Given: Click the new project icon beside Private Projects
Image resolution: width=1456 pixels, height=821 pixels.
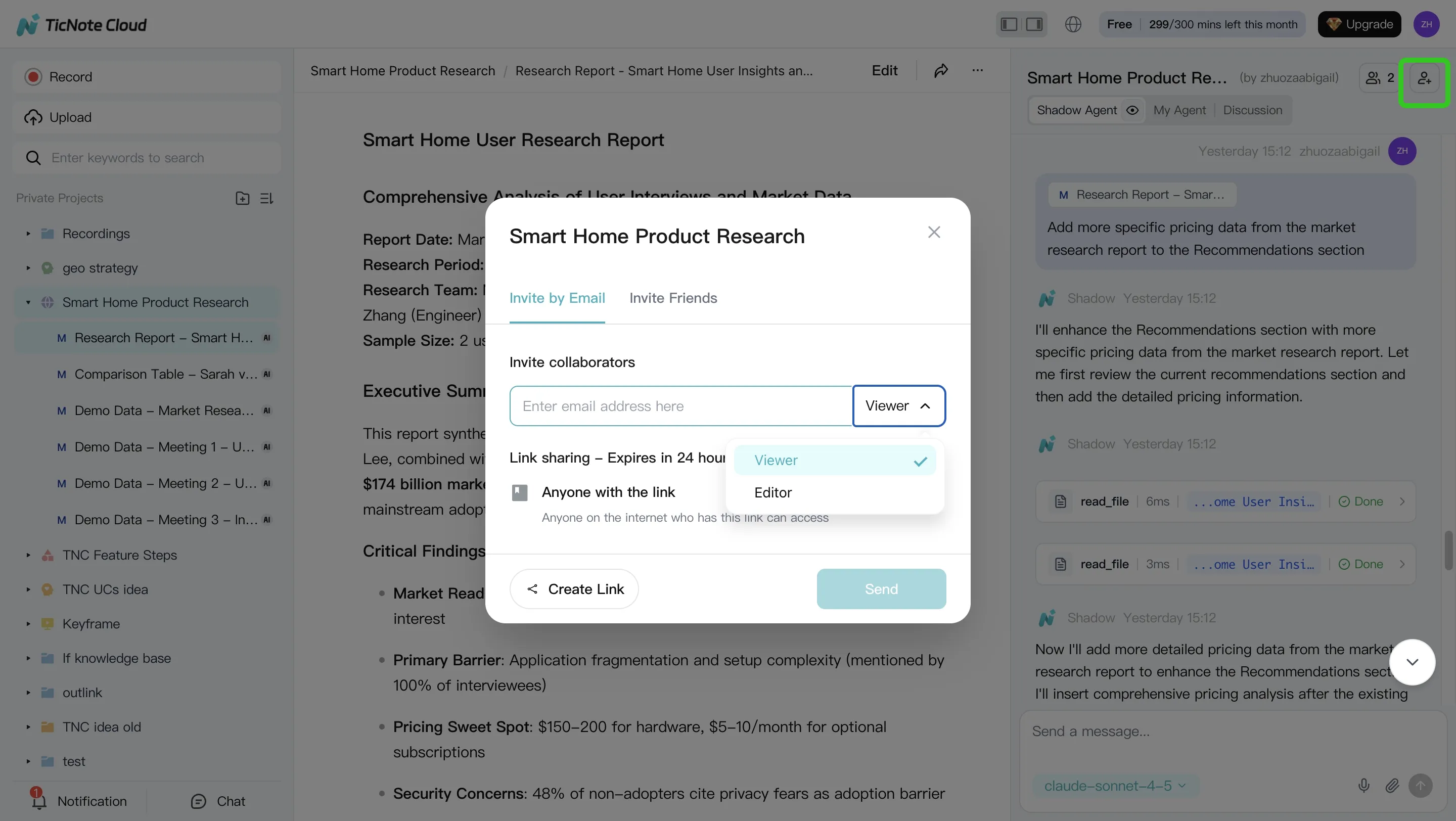Looking at the screenshot, I should point(242,198).
